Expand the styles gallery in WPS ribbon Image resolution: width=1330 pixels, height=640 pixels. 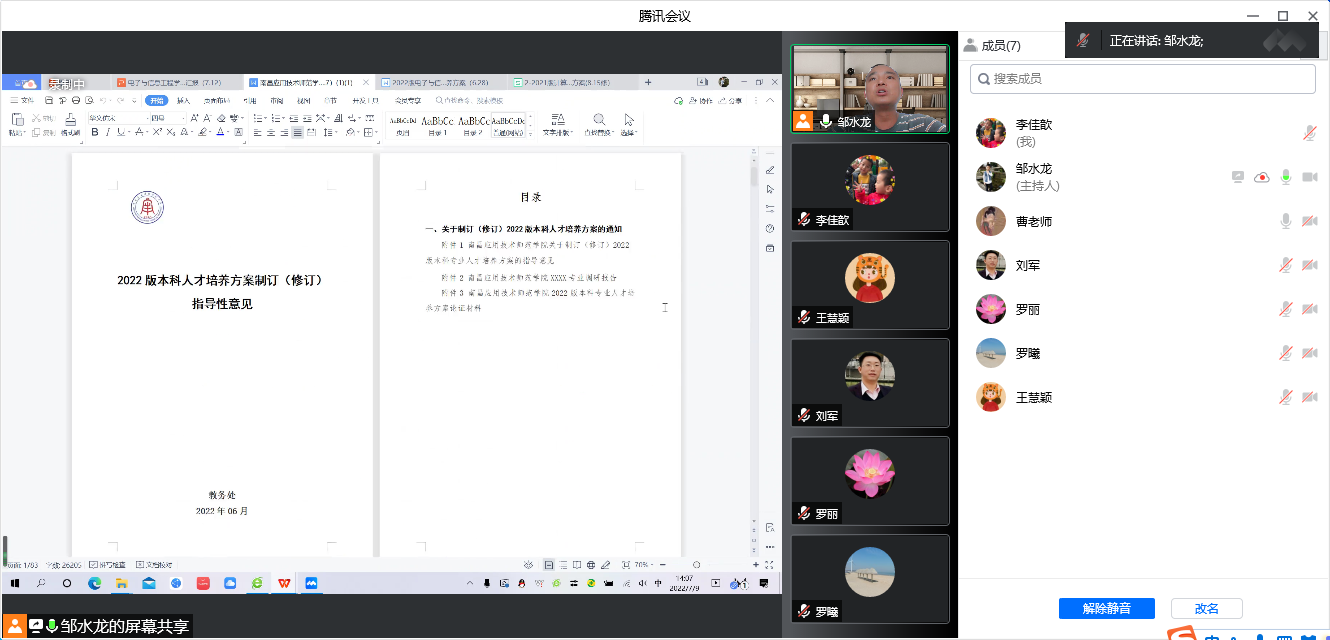528,132
